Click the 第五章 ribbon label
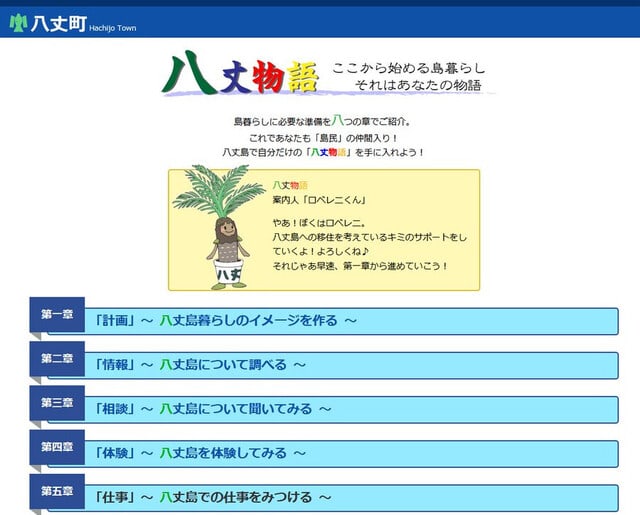640x515 pixels. (x=57, y=491)
